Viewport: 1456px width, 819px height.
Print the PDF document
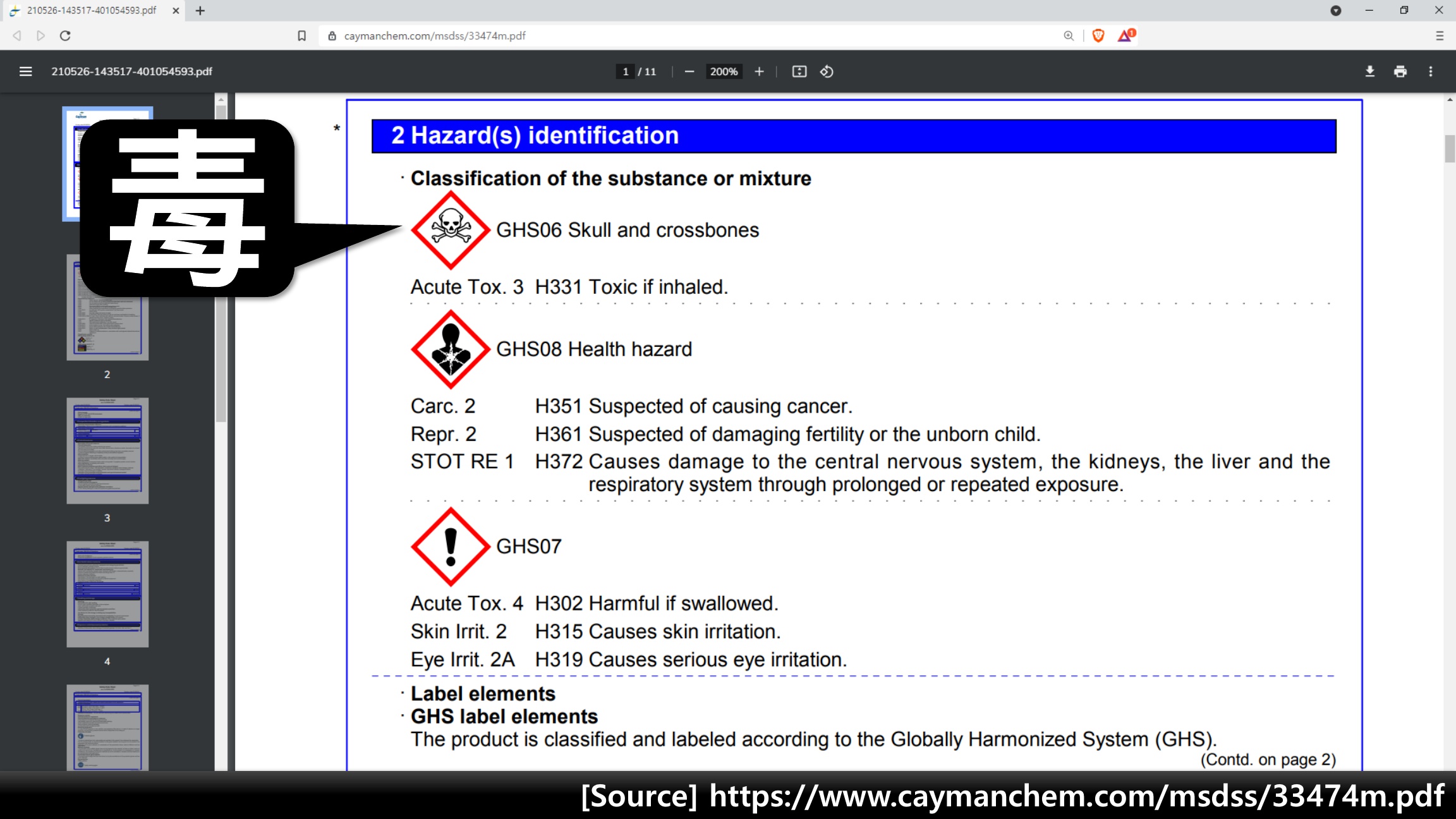1400,71
